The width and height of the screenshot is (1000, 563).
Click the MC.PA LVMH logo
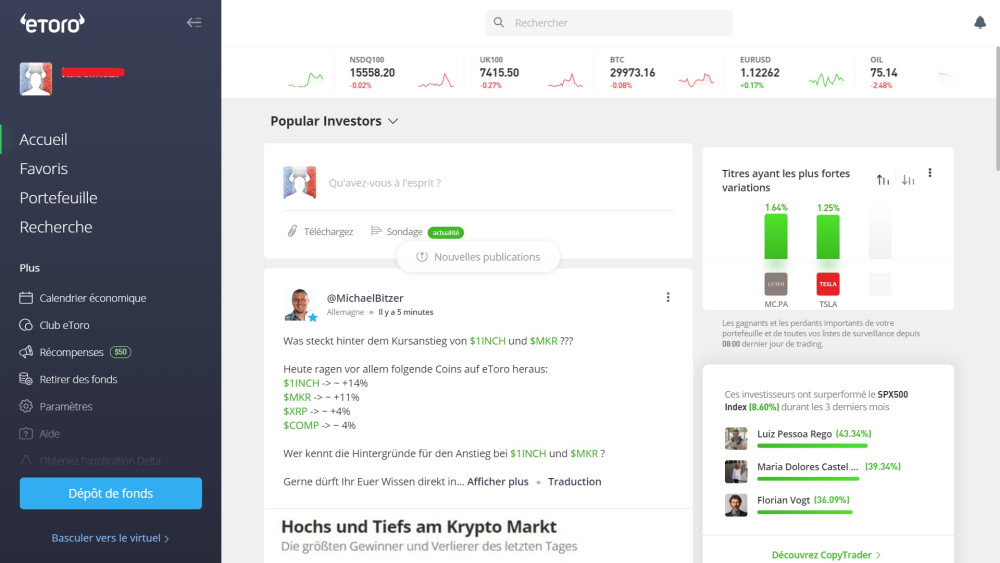pos(776,284)
